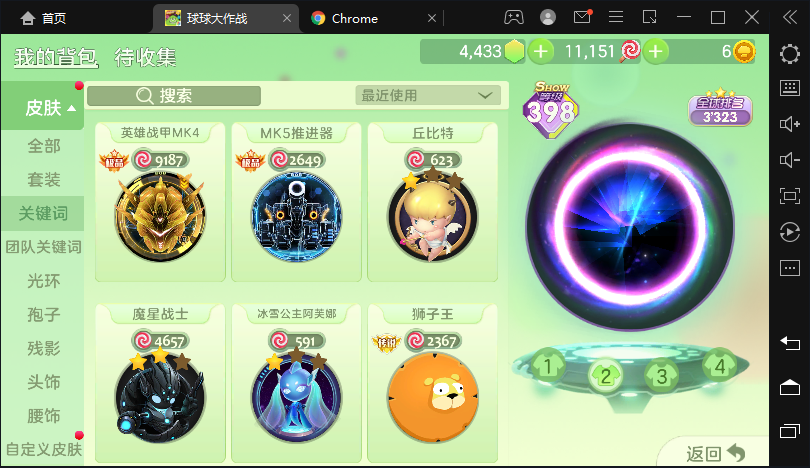Toggle fullscreen icon in emulator sidebar

tap(789, 196)
